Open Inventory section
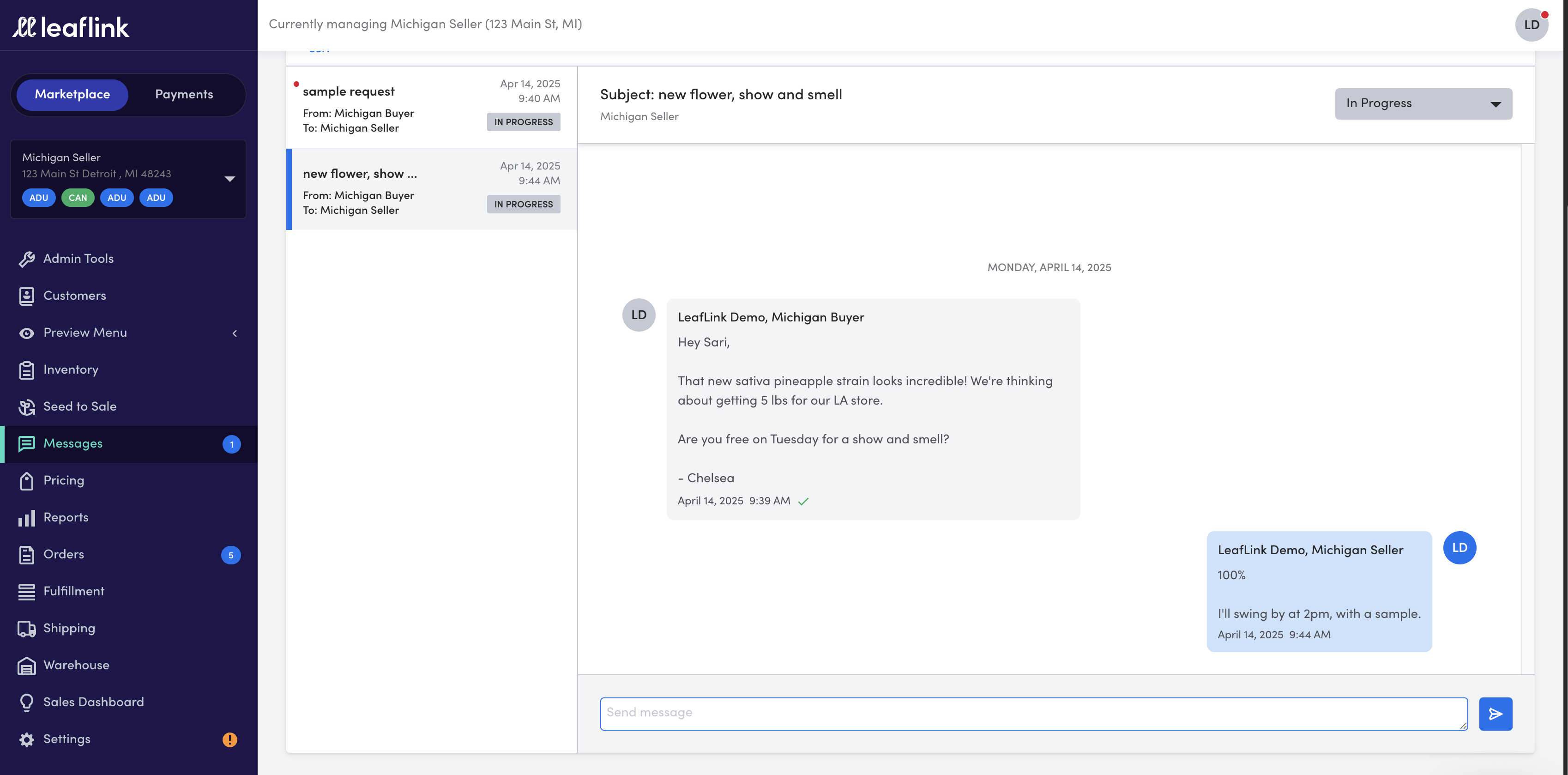Screen dimensions: 1568x775 pos(128,369)
